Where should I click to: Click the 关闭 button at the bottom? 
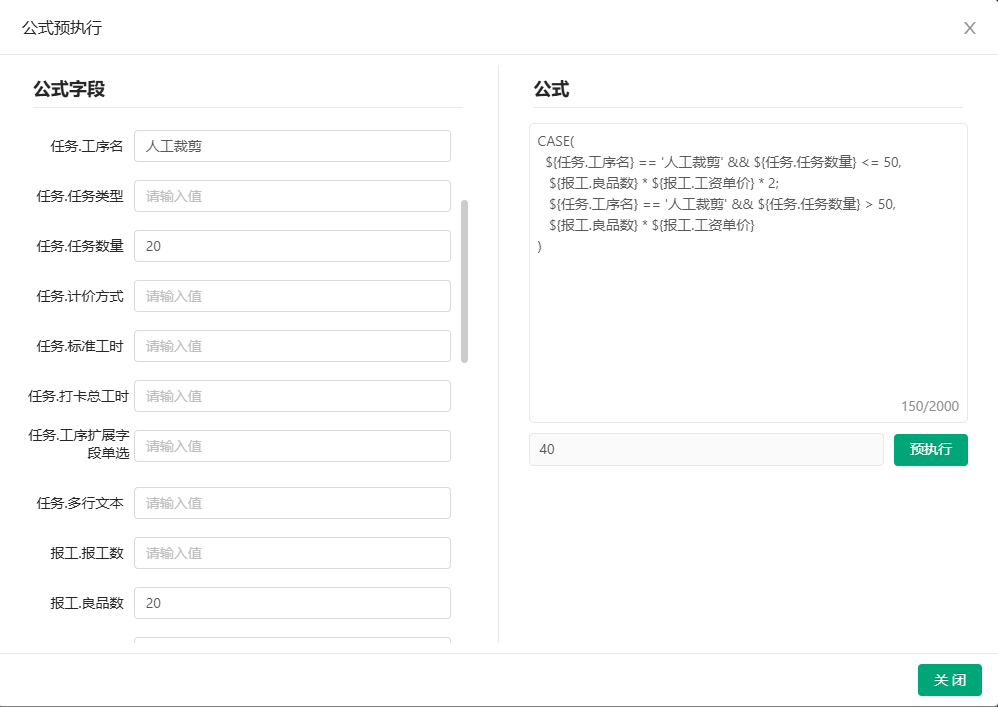[949, 680]
